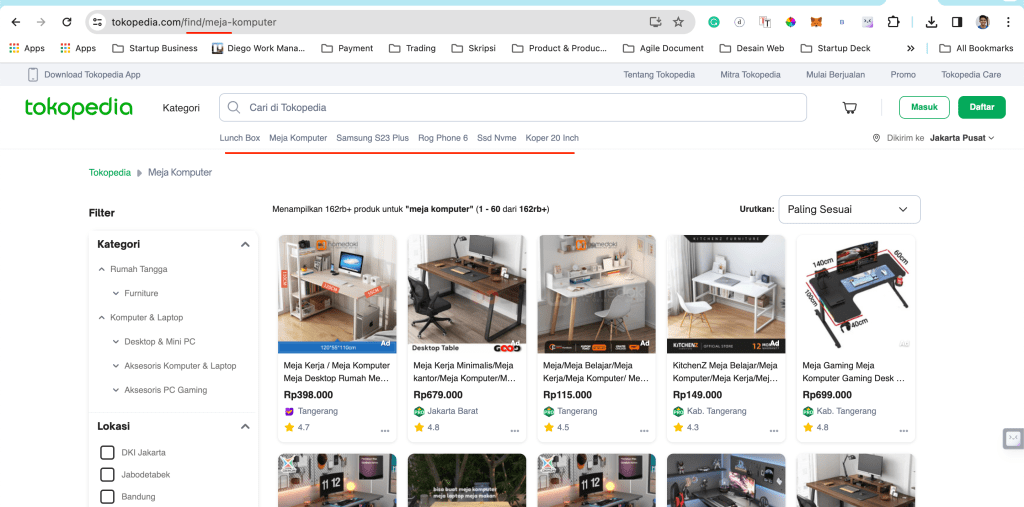Open the Chrome profile avatar
The image size is (1024, 507).
983,22
